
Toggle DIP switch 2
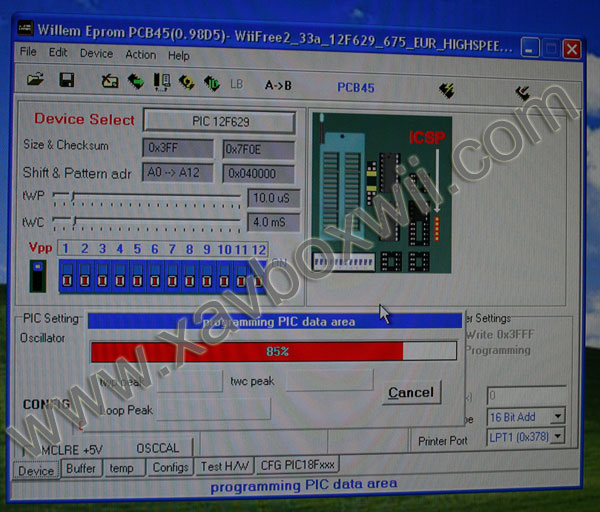pos(85,277)
